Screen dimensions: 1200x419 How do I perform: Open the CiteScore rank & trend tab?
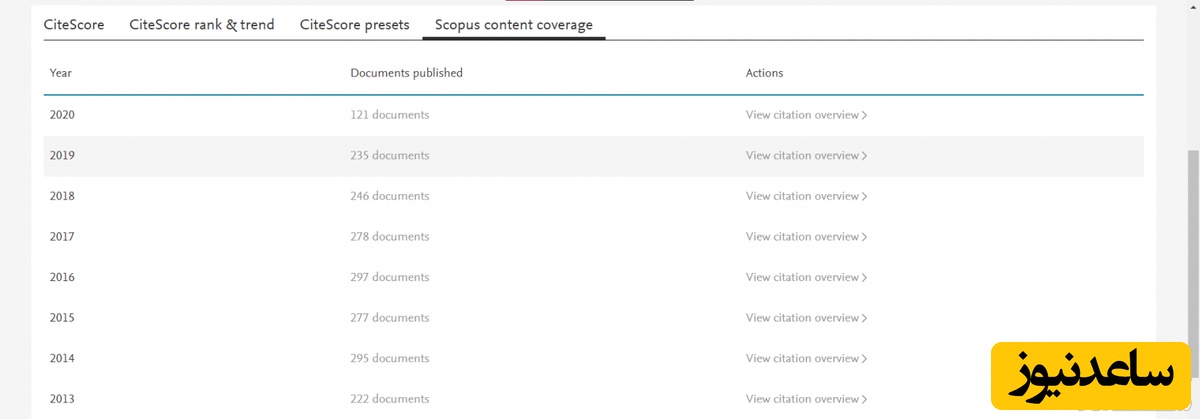[x=201, y=25]
